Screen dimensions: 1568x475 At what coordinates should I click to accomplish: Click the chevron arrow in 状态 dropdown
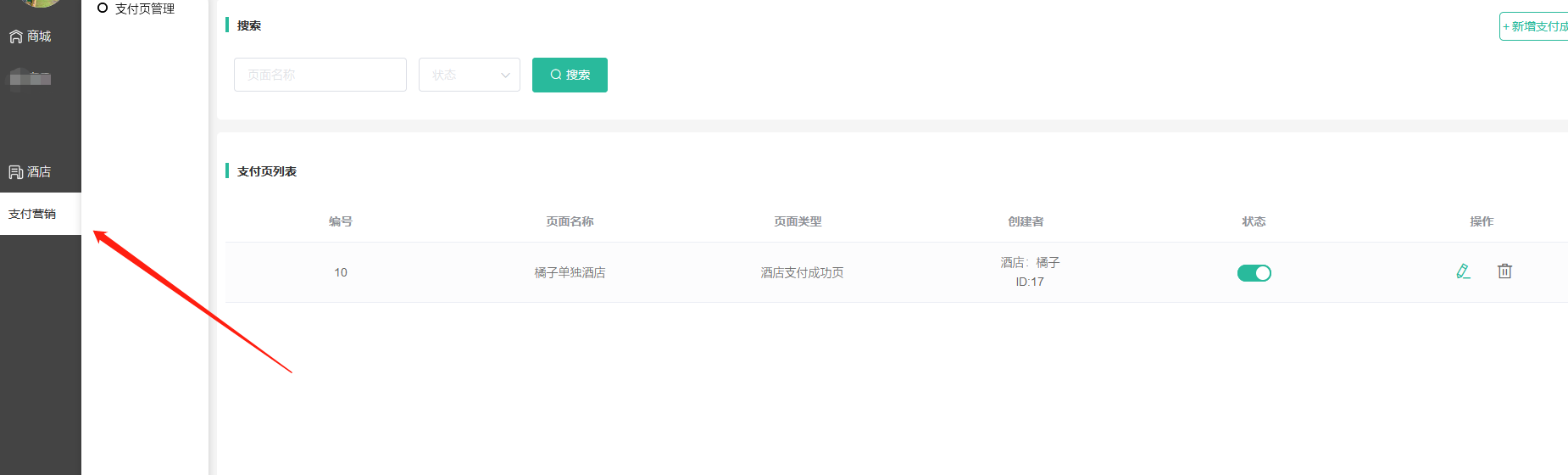(506, 75)
